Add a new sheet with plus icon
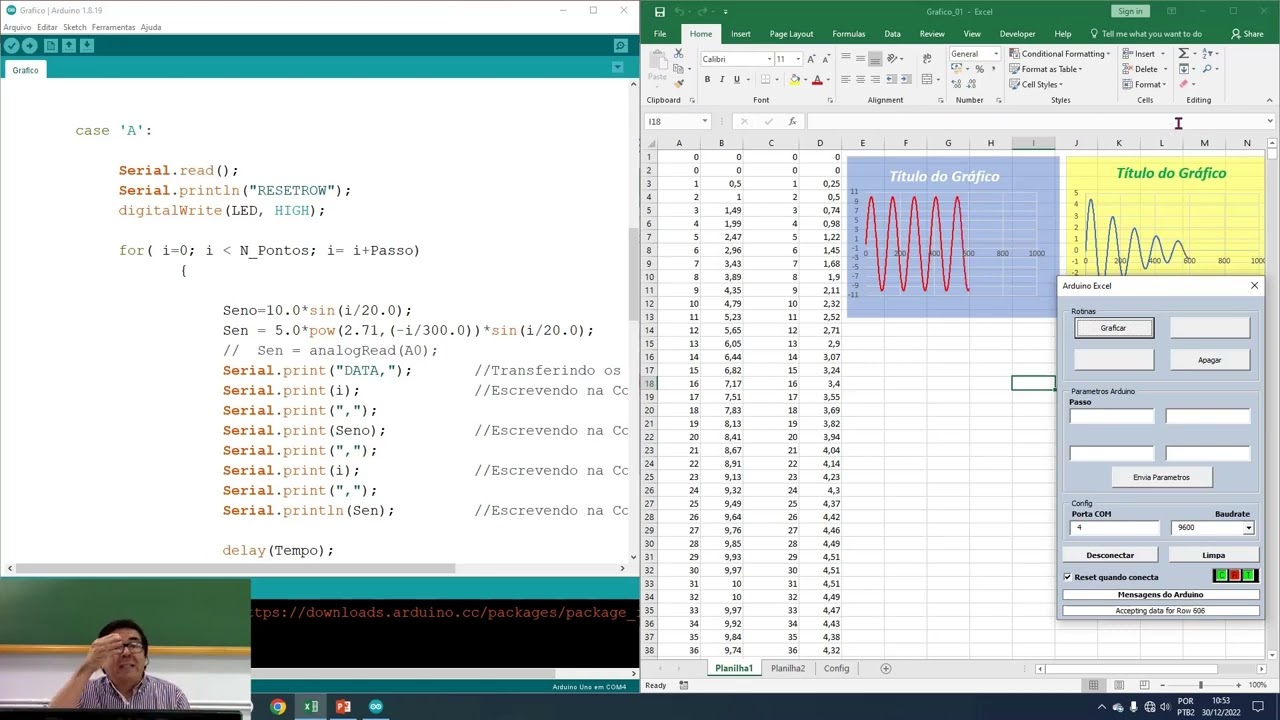1280x720 pixels. 885,668
